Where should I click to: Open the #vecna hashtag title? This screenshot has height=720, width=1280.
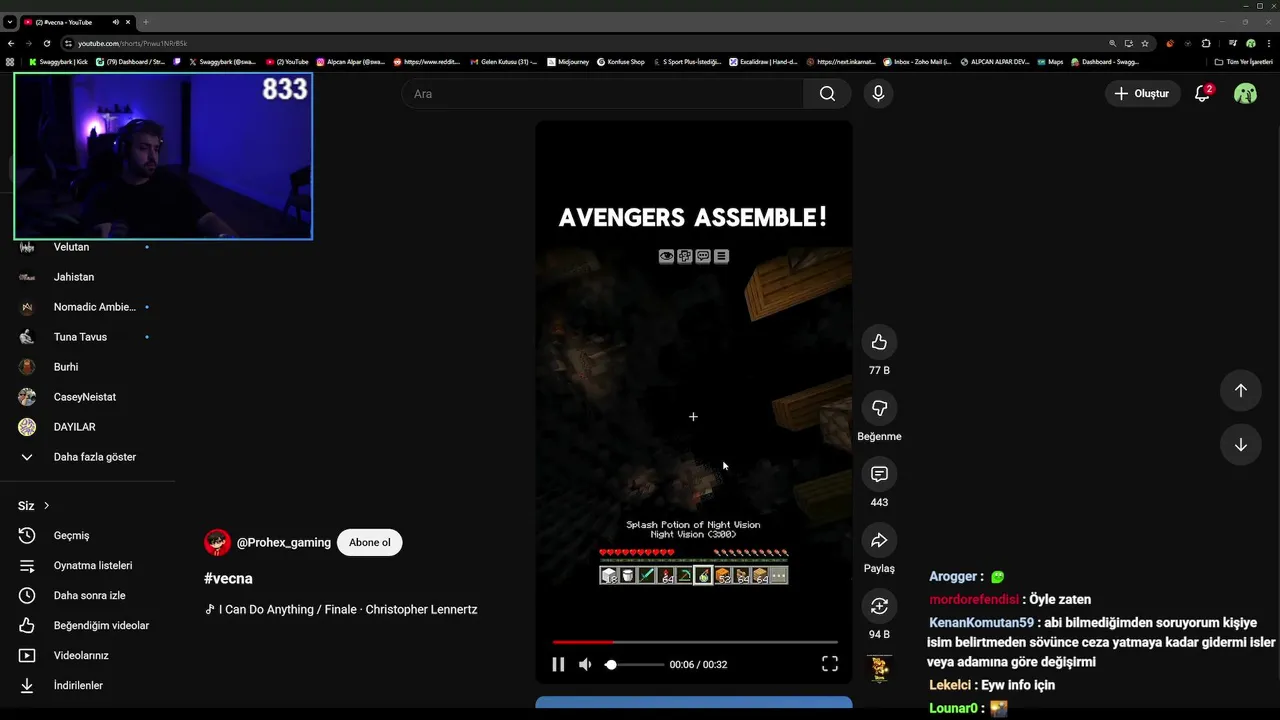[228, 579]
